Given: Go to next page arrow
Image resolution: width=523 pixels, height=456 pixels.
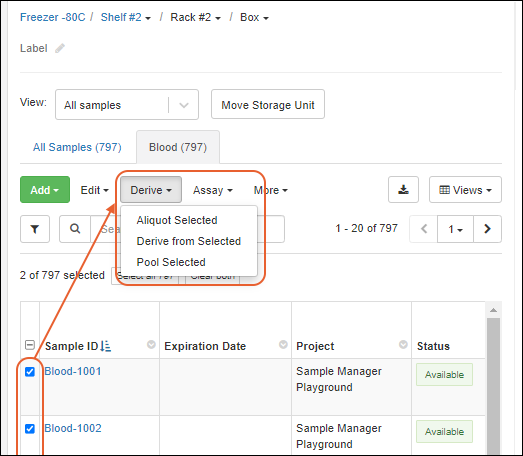Looking at the screenshot, I should click(487, 229).
